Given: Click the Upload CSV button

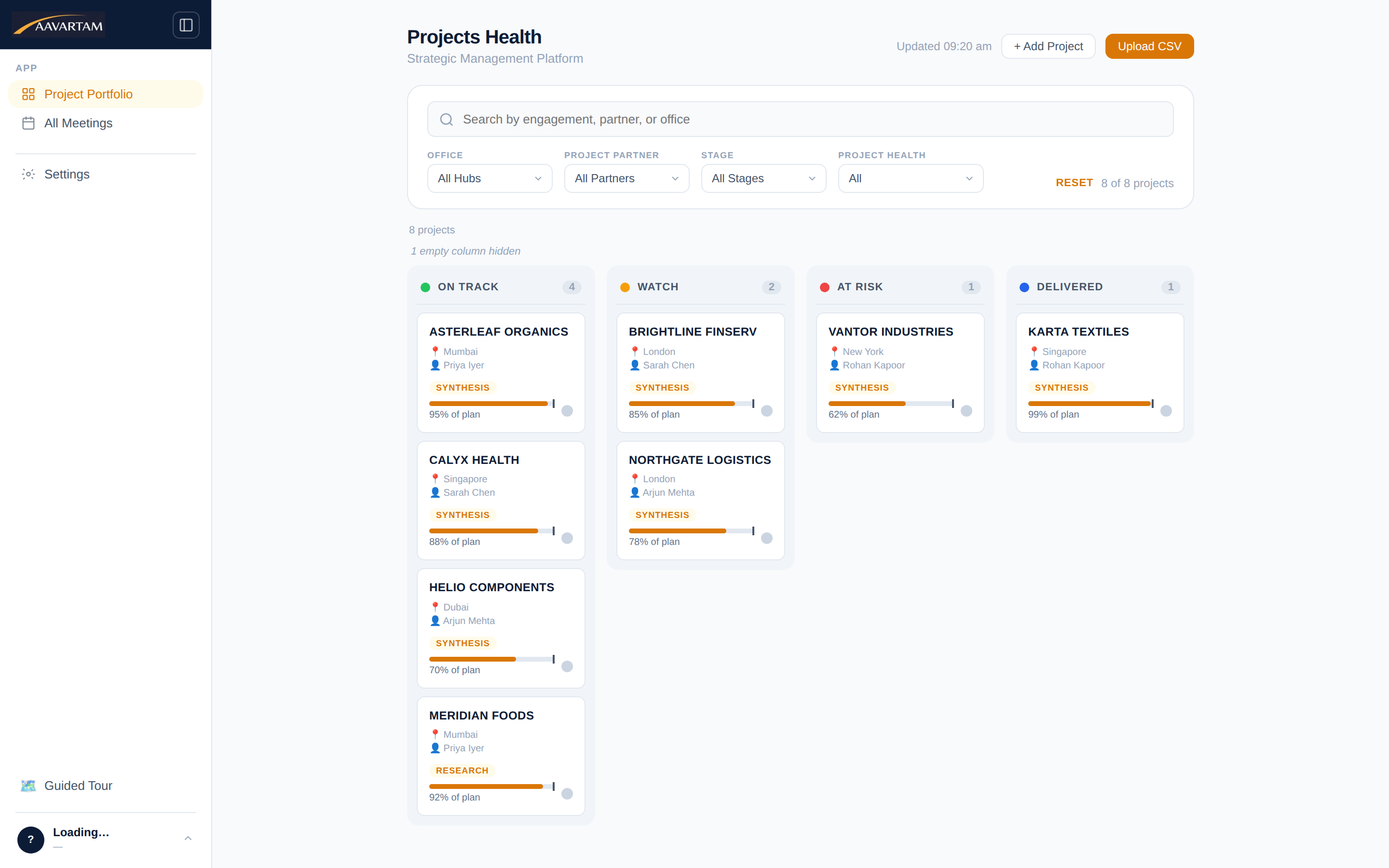Looking at the screenshot, I should click(x=1149, y=46).
